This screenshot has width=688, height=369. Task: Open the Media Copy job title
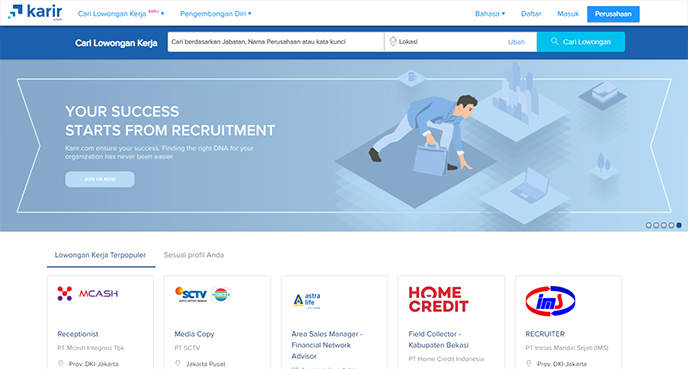[x=194, y=334]
